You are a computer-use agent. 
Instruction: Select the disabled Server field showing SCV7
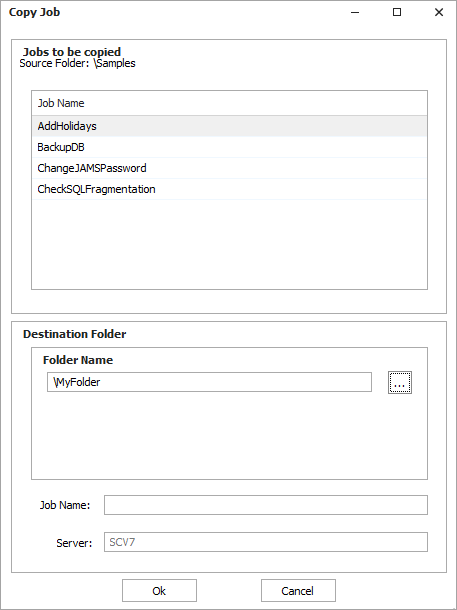coord(266,542)
